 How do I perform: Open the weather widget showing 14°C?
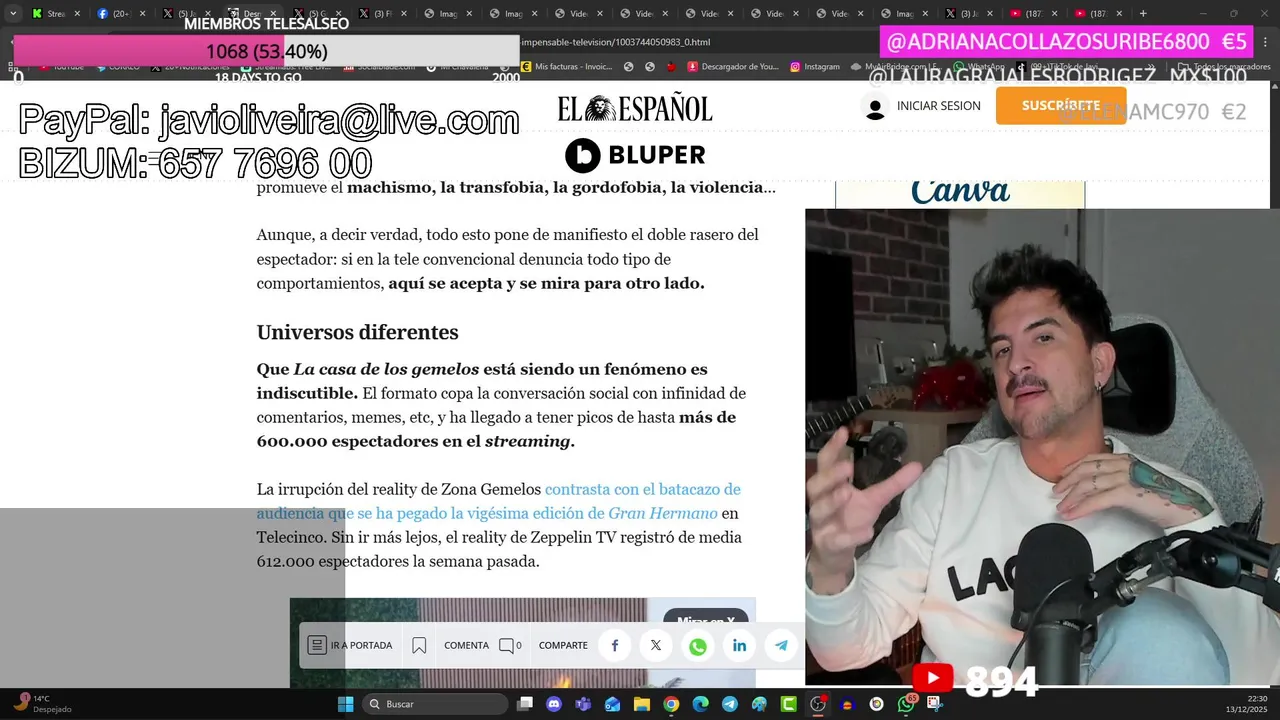pyautogui.click(x=40, y=704)
